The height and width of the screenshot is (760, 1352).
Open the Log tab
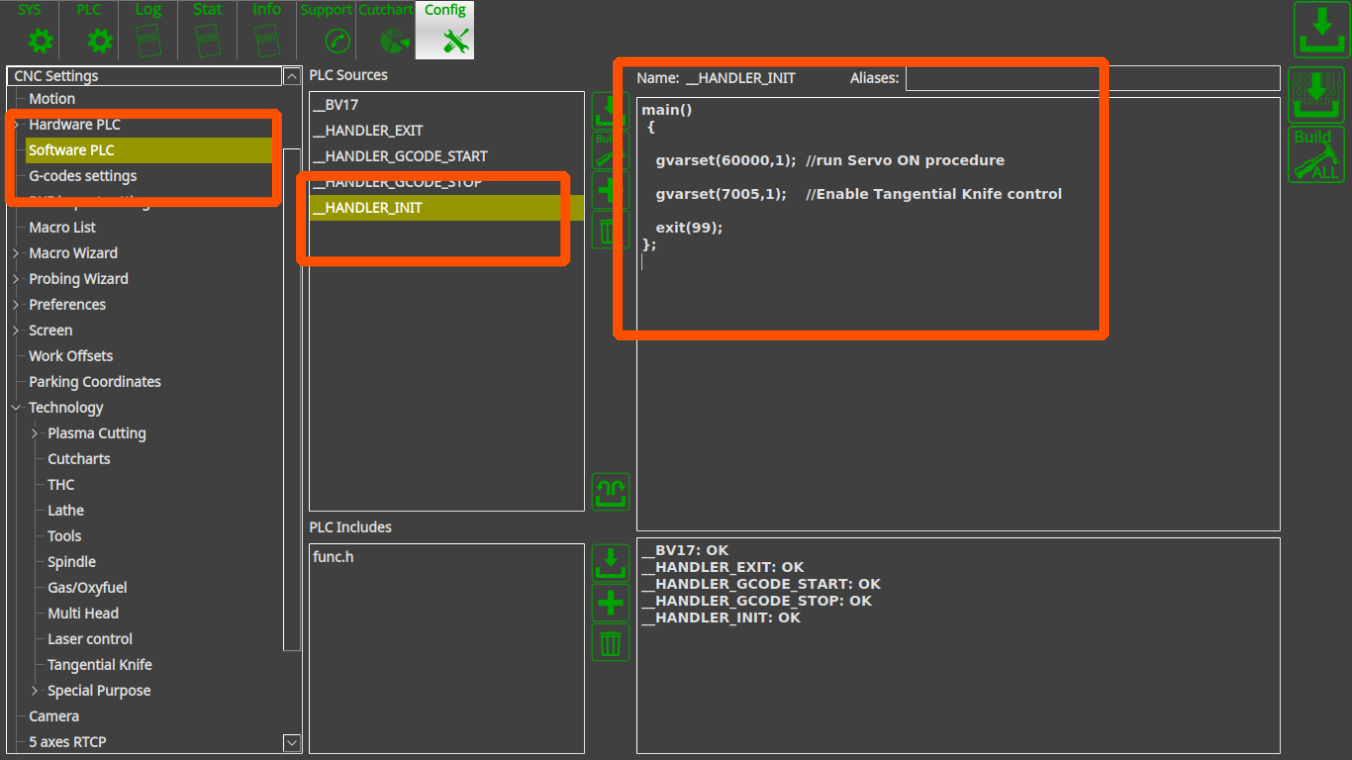[x=148, y=30]
